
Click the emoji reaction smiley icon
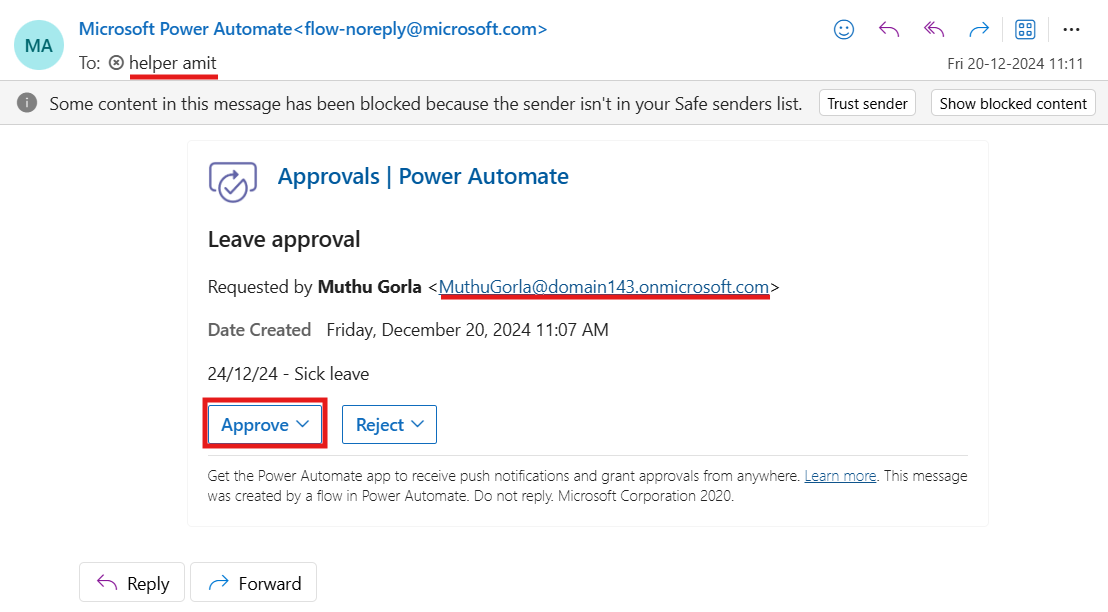point(844,29)
